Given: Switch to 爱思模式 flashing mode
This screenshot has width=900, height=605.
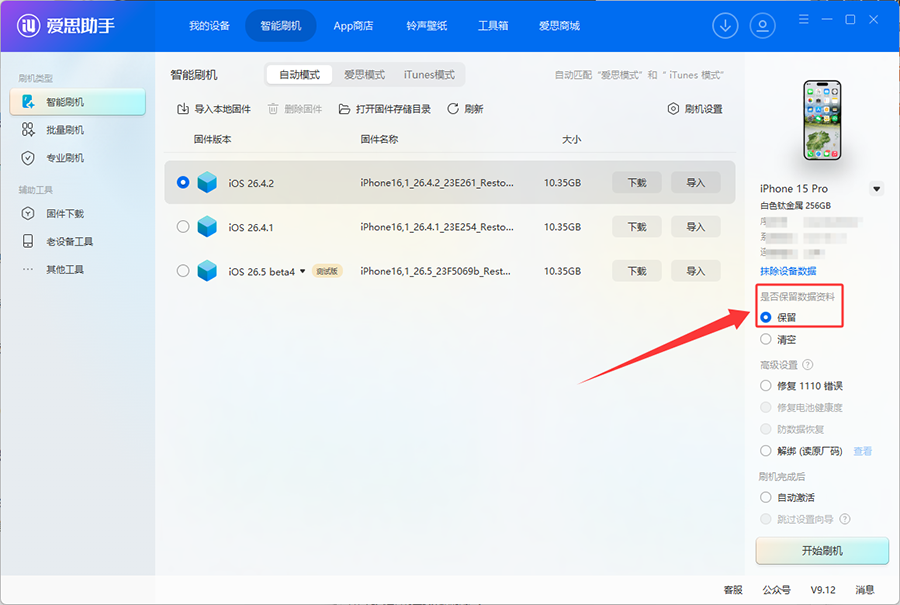Looking at the screenshot, I should (x=364, y=75).
